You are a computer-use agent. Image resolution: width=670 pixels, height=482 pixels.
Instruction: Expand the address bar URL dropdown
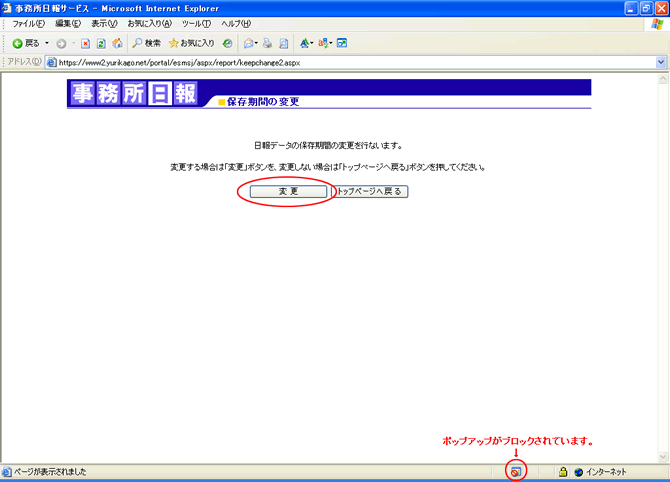[x=661, y=61]
